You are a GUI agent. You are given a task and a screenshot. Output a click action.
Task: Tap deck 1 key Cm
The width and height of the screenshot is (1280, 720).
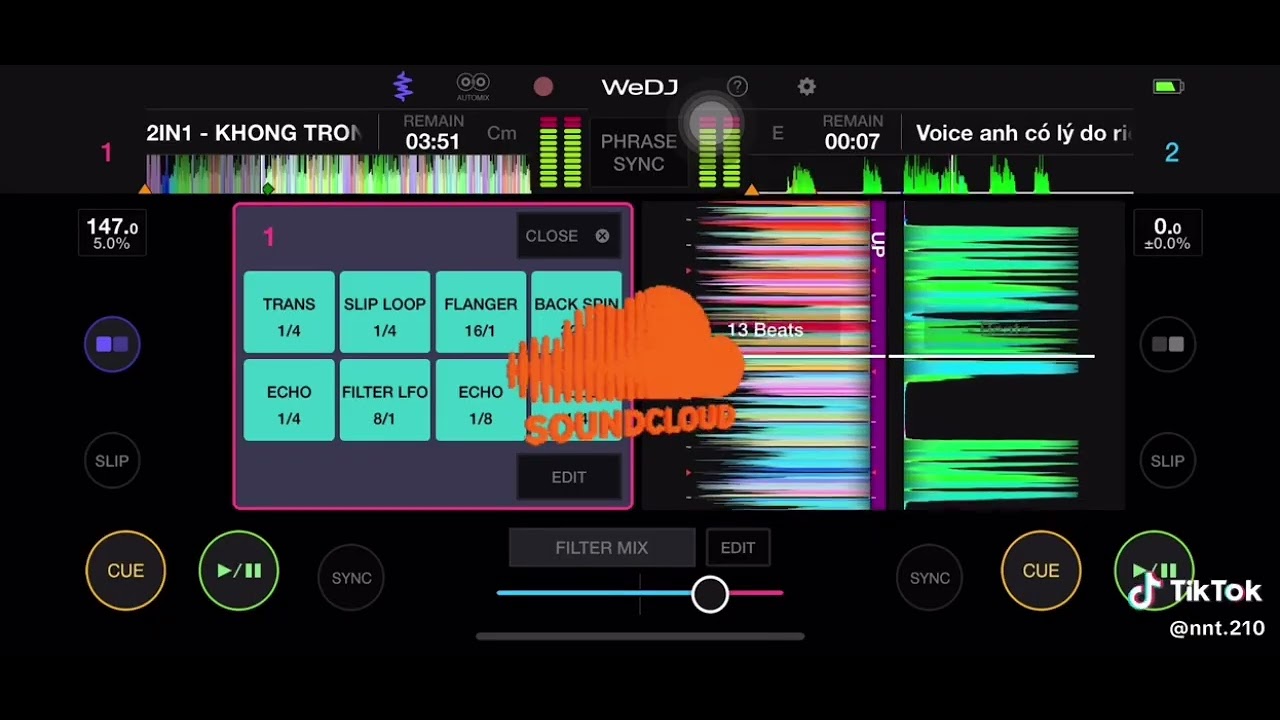[501, 133]
